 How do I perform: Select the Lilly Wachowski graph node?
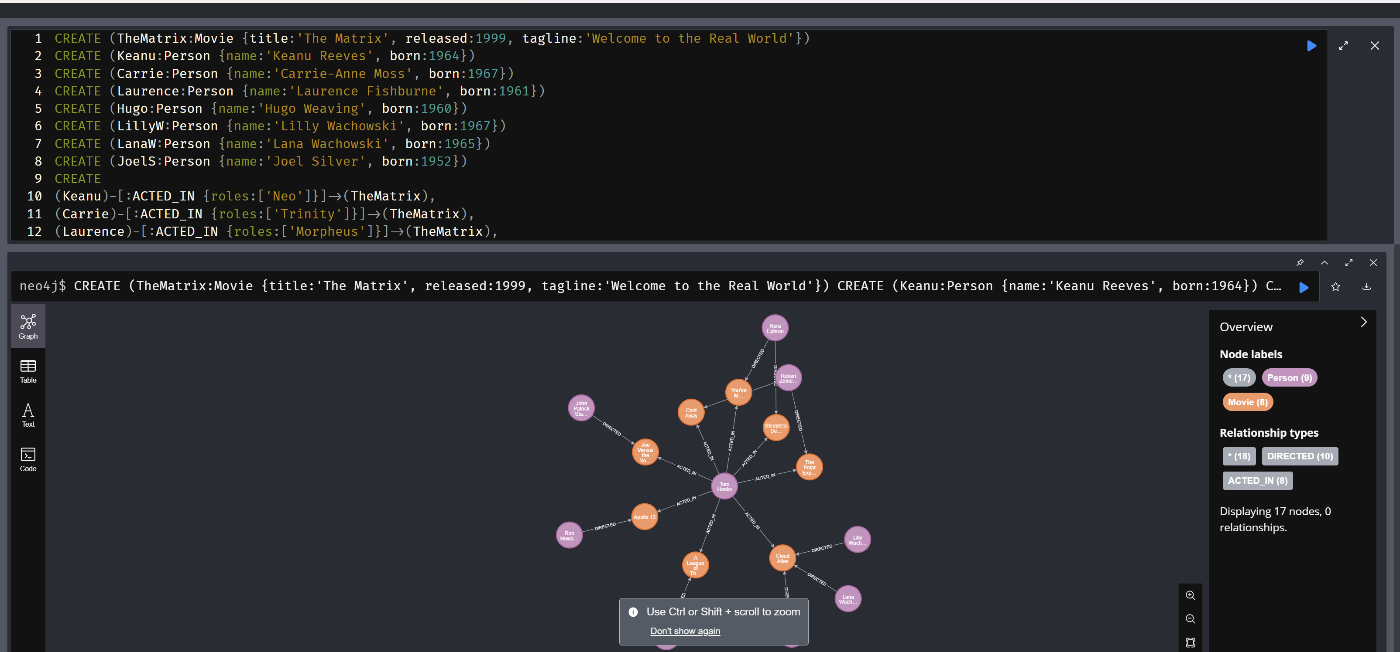[x=857, y=539]
